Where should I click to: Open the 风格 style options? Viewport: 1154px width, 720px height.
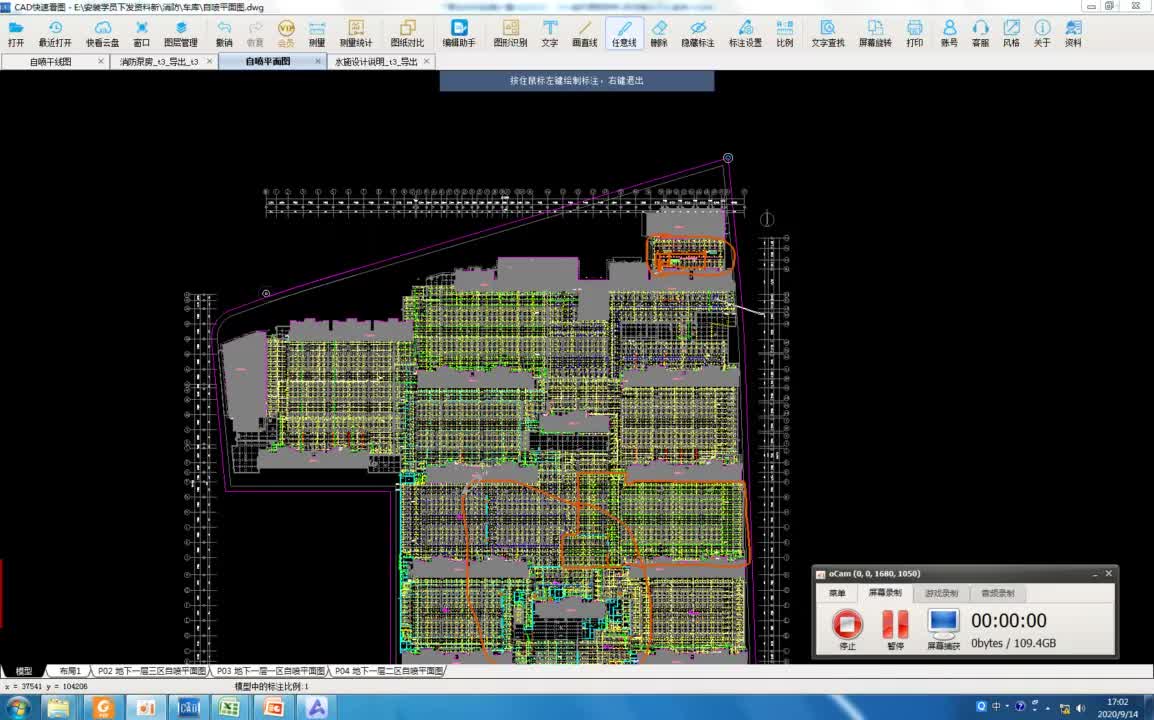pos(1011,33)
